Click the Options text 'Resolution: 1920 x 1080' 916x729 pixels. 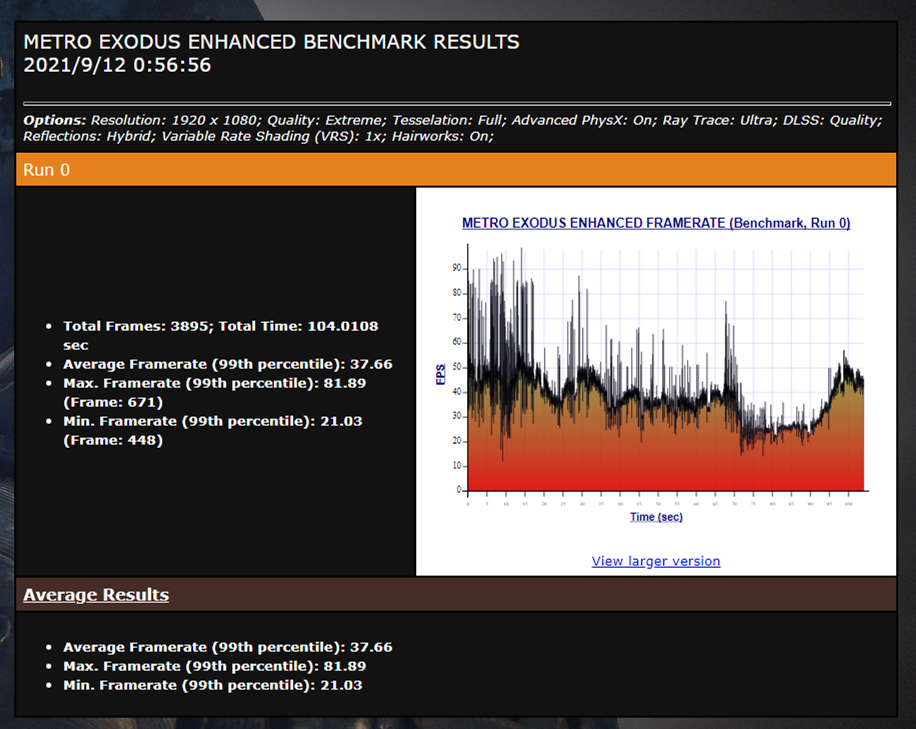tap(174, 120)
